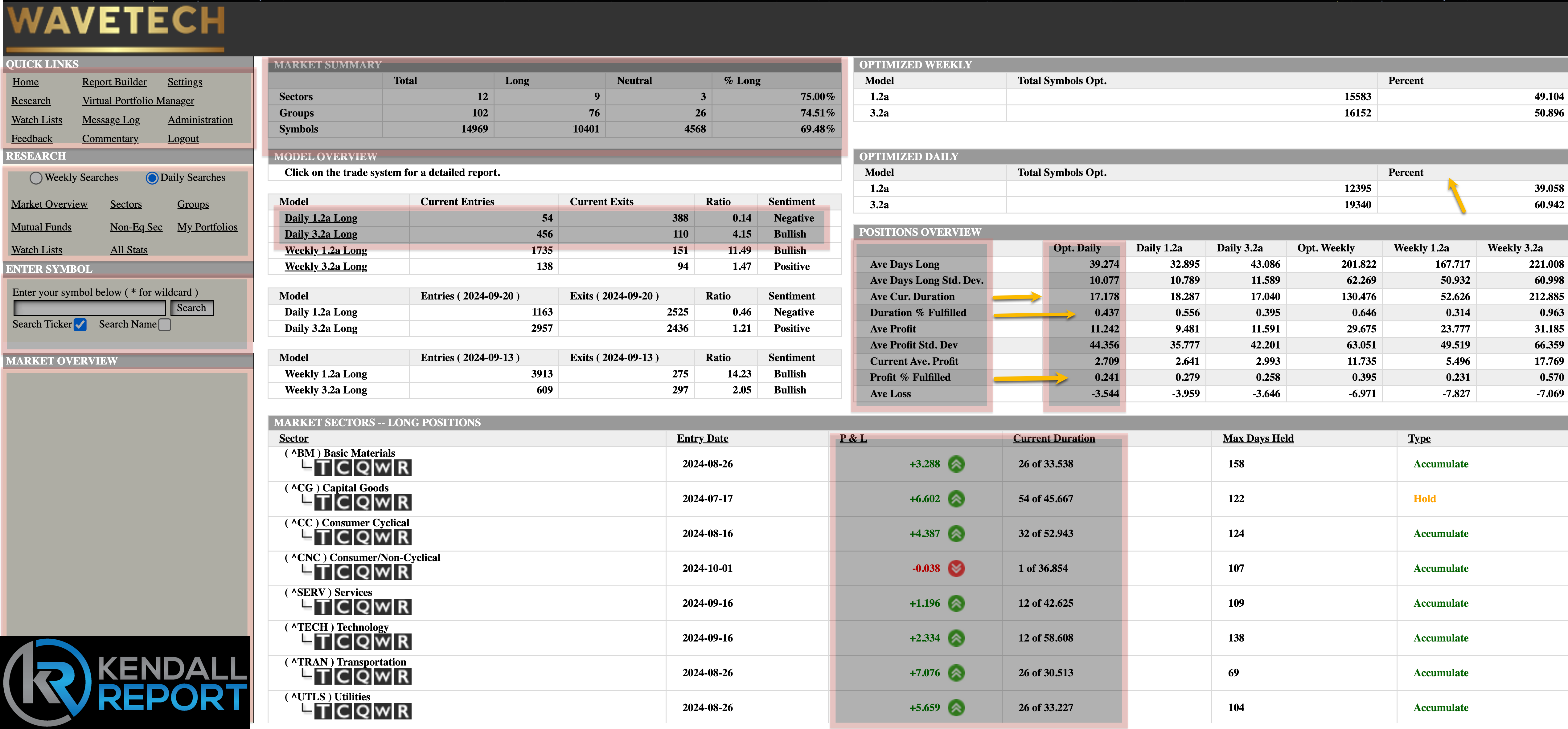Viewport: 1568px width, 729px height.
Task: Click the Q icon under Utilities sector
Action: [x=363, y=711]
